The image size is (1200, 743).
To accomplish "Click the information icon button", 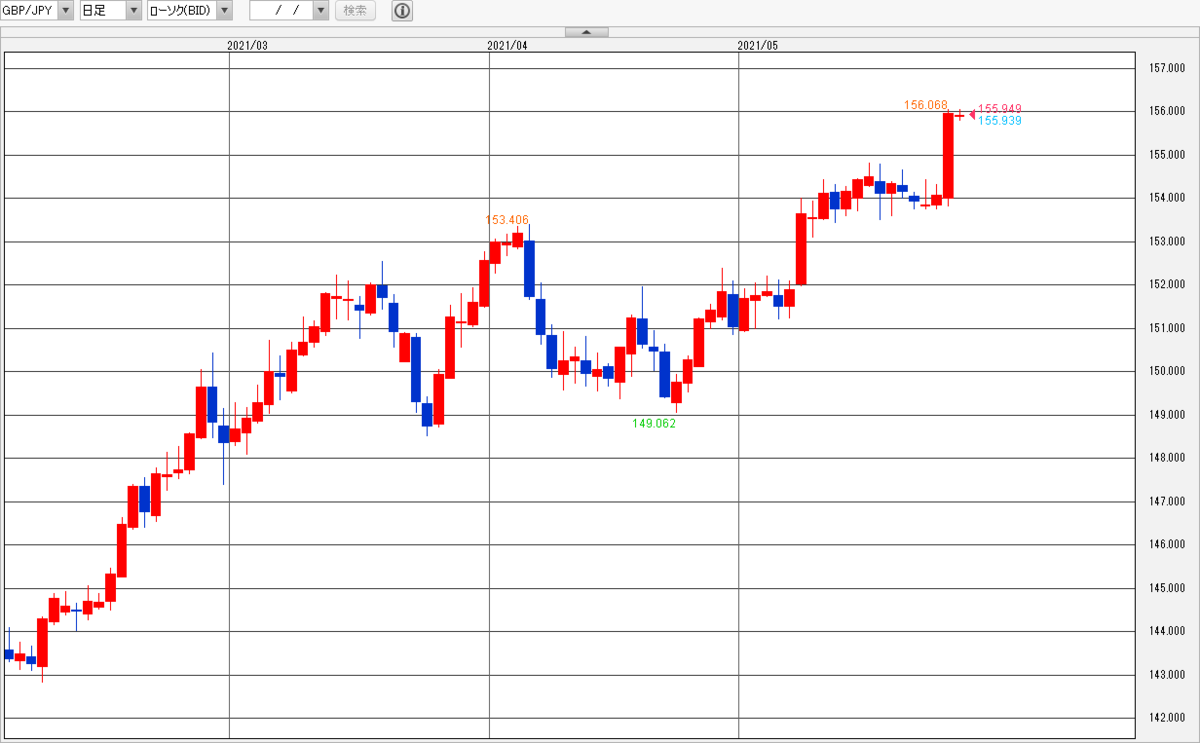I will click(402, 11).
